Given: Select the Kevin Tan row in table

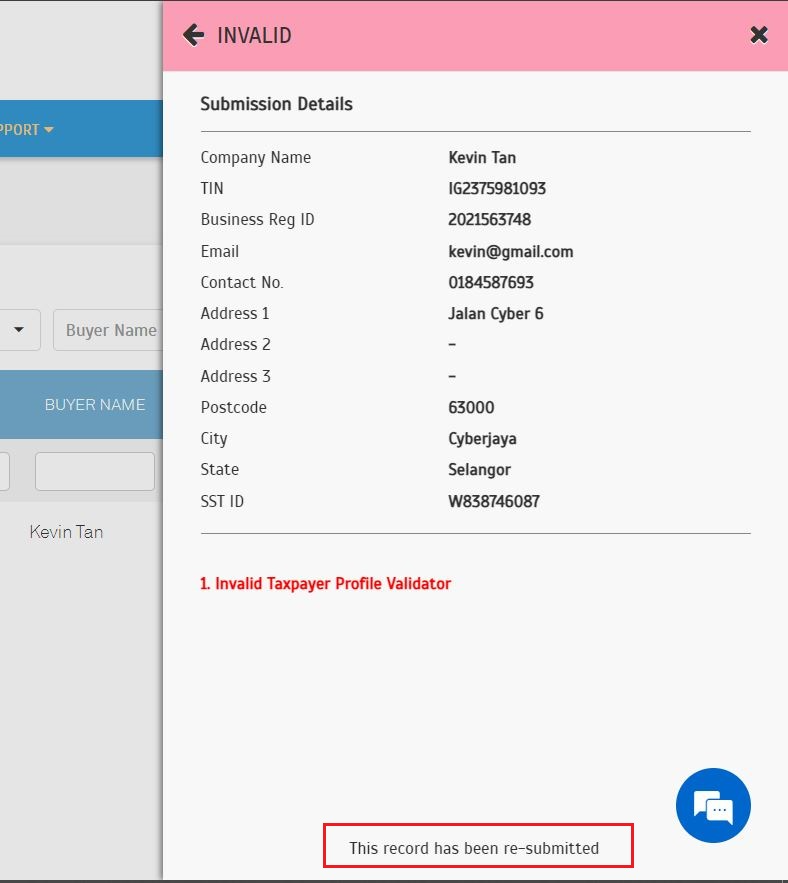Looking at the screenshot, I should click(66, 532).
